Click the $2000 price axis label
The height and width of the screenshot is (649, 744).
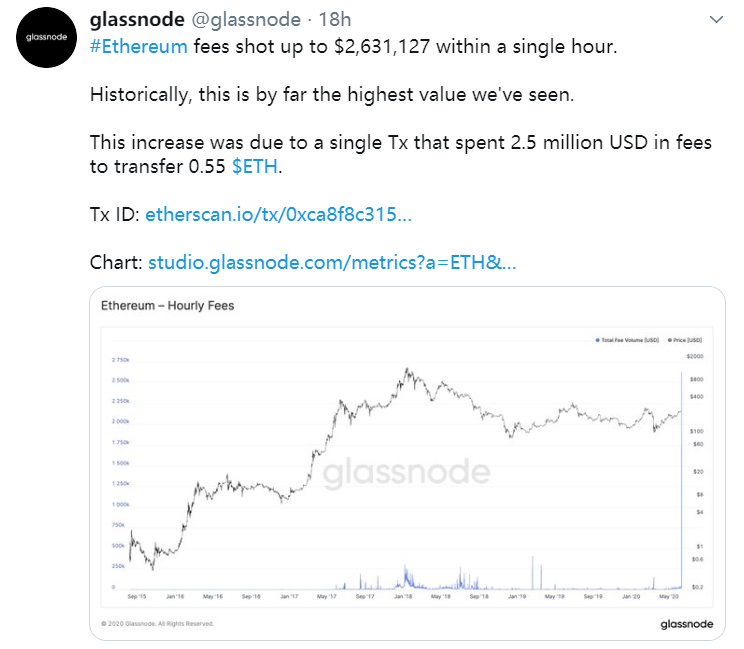tap(697, 357)
